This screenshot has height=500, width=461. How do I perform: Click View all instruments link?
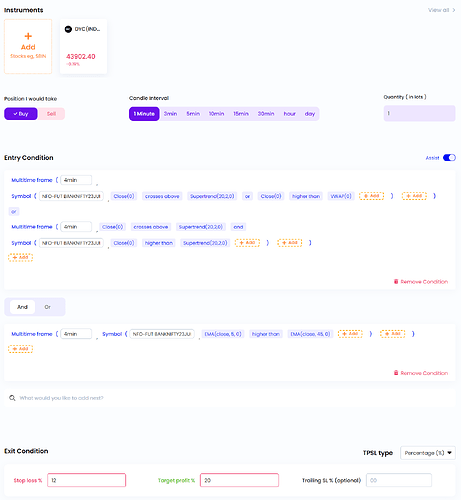439,10
